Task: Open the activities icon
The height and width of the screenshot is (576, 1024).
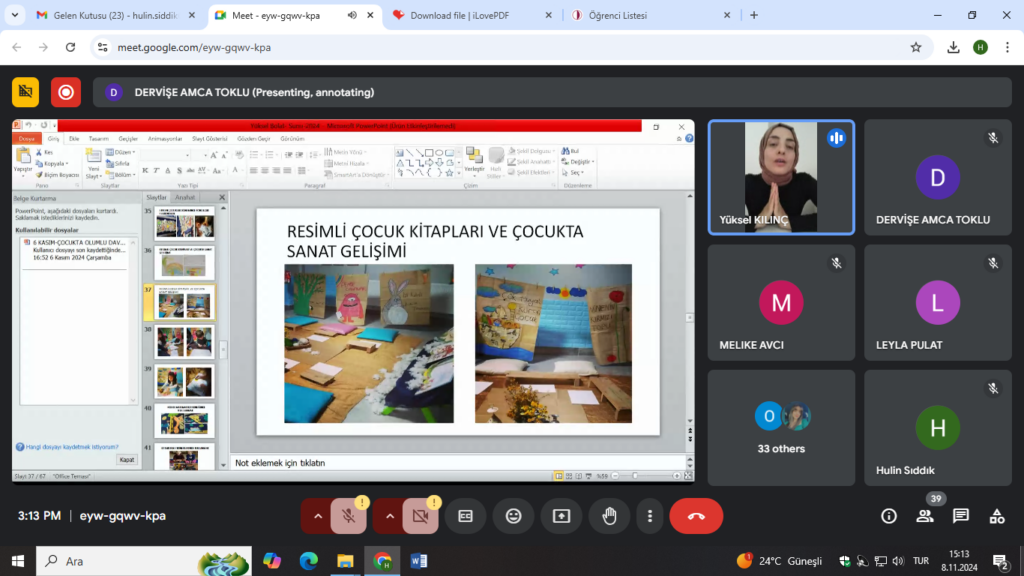Action: 997,516
